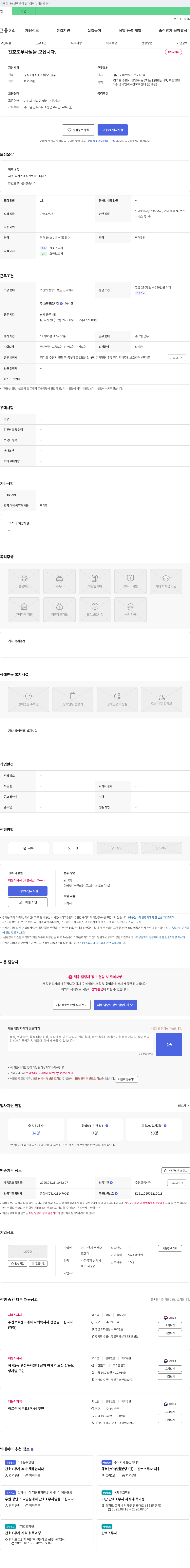Switch to the 기업정보 tab
190x1568 pixels.
tap(182, 43)
